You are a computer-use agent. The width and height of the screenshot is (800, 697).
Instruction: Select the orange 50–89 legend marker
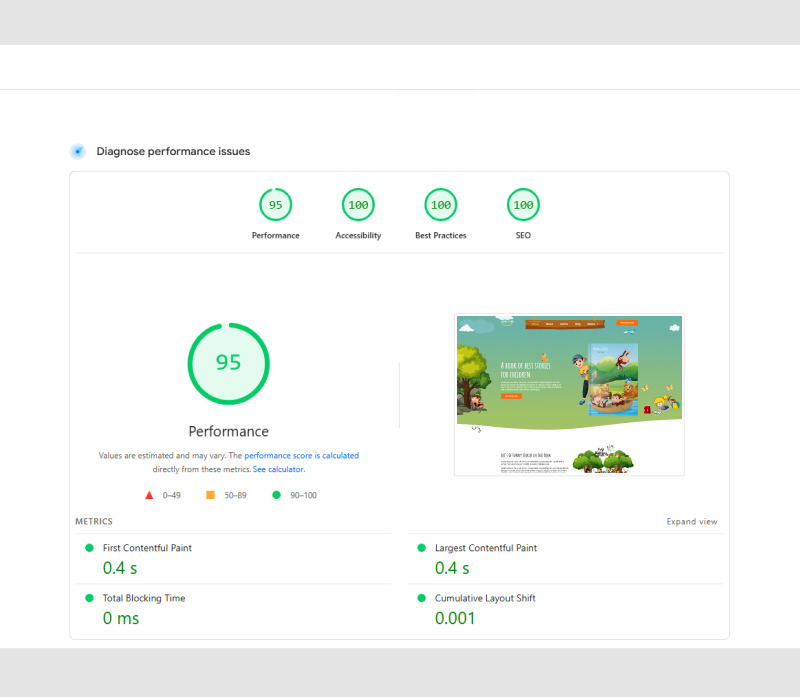(210, 495)
